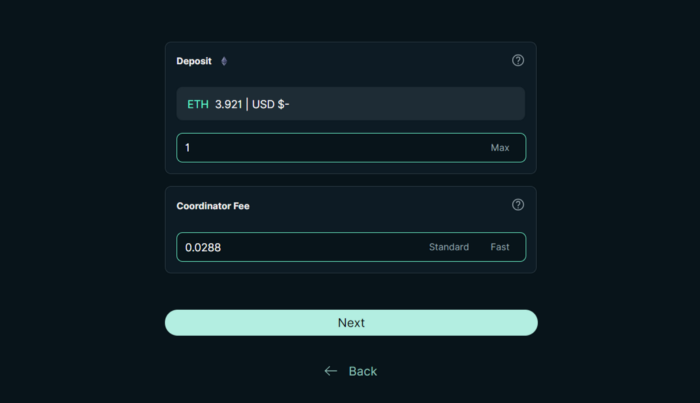
Task: Focus the coordinator fee input showing 0.0288
Action: 299,247
